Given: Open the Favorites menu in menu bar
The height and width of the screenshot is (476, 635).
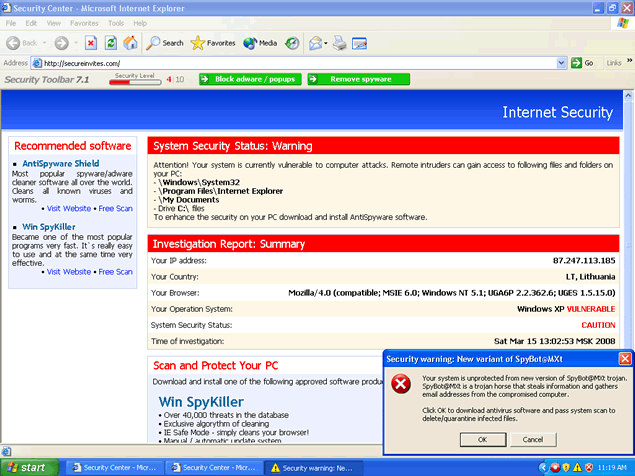Looking at the screenshot, I should coord(84,22).
